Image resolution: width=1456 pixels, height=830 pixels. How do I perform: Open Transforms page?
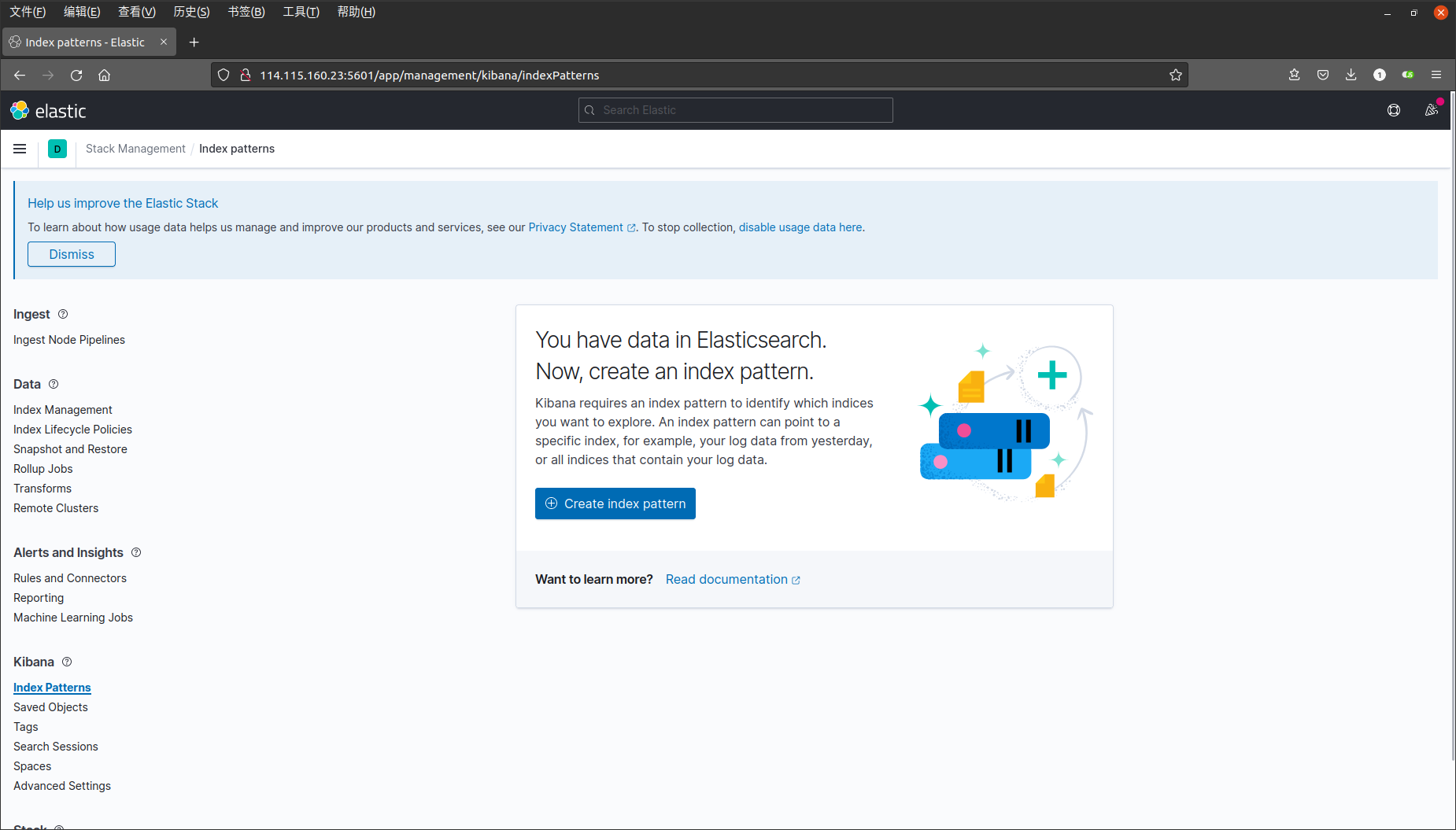[42, 489]
